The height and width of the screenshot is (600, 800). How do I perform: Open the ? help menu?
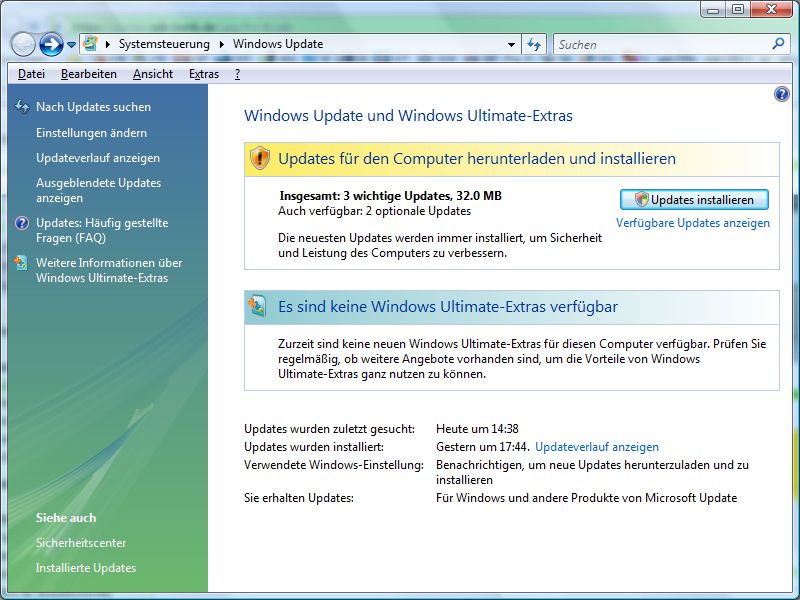click(x=237, y=74)
